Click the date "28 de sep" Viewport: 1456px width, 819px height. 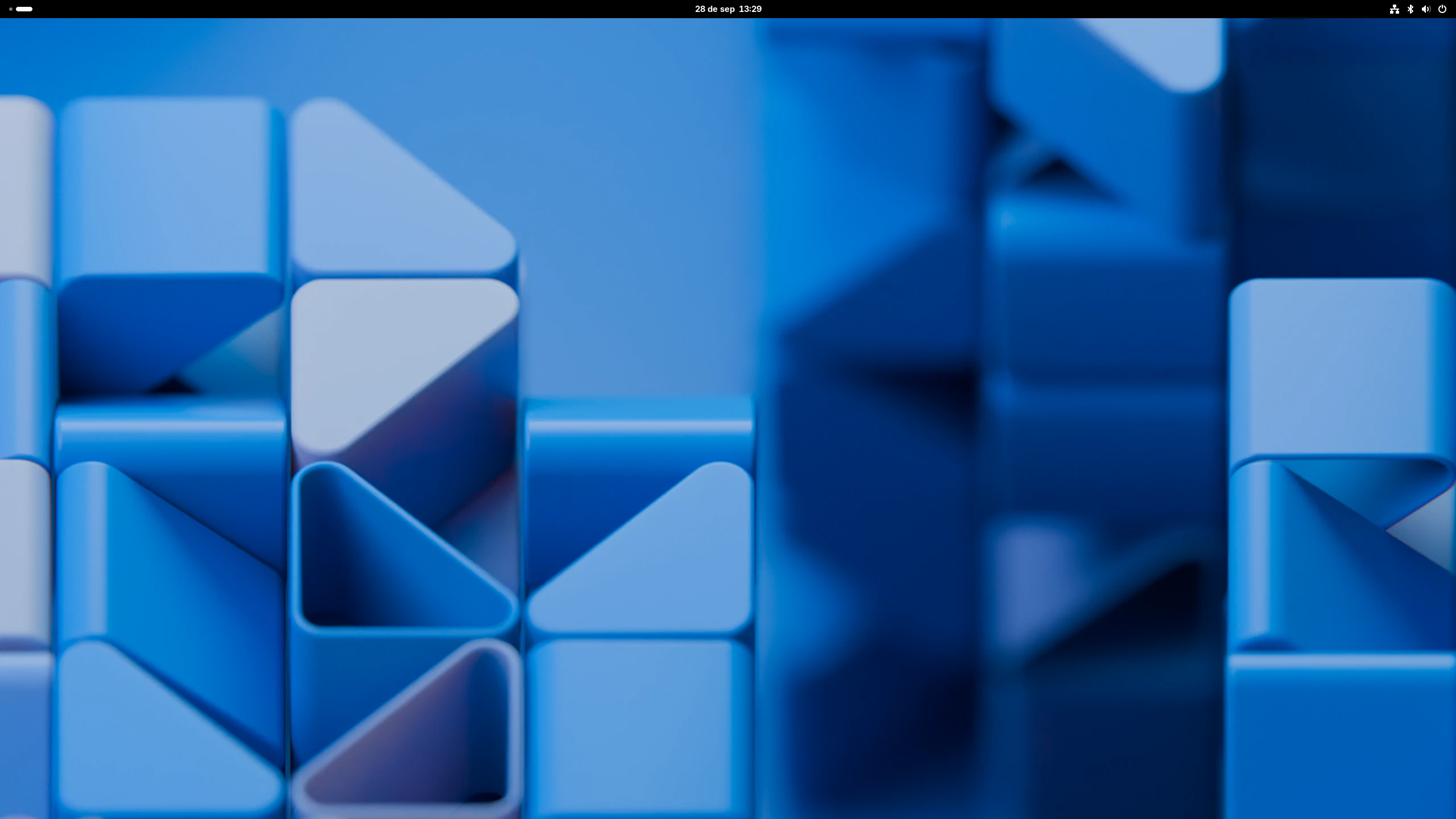[714, 9]
